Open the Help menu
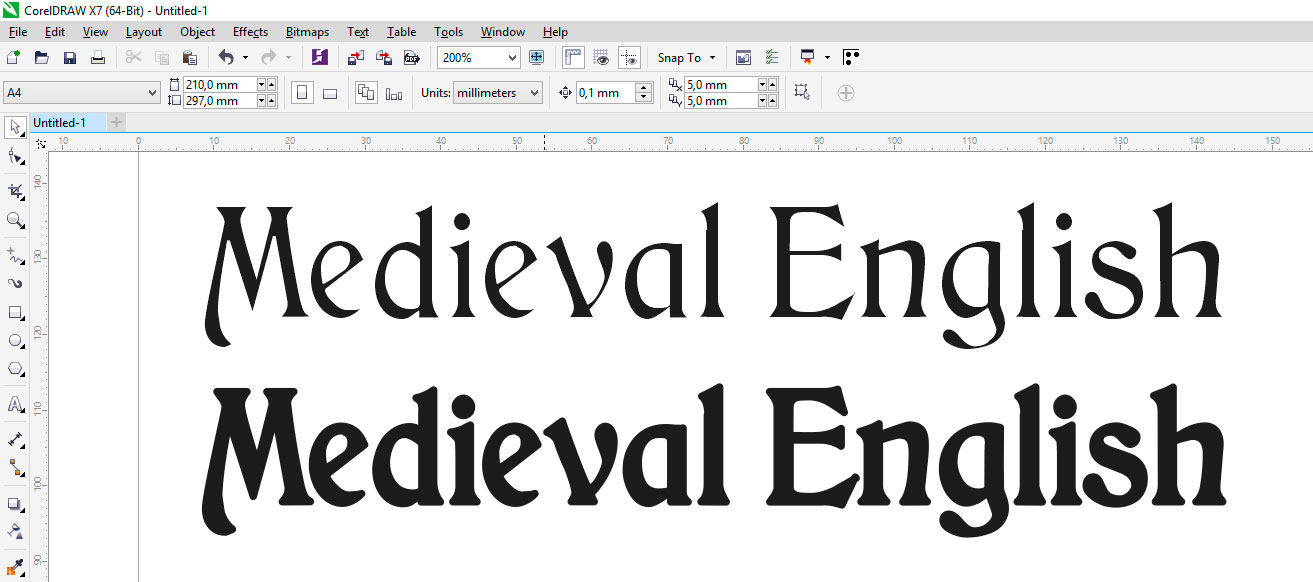 (555, 32)
